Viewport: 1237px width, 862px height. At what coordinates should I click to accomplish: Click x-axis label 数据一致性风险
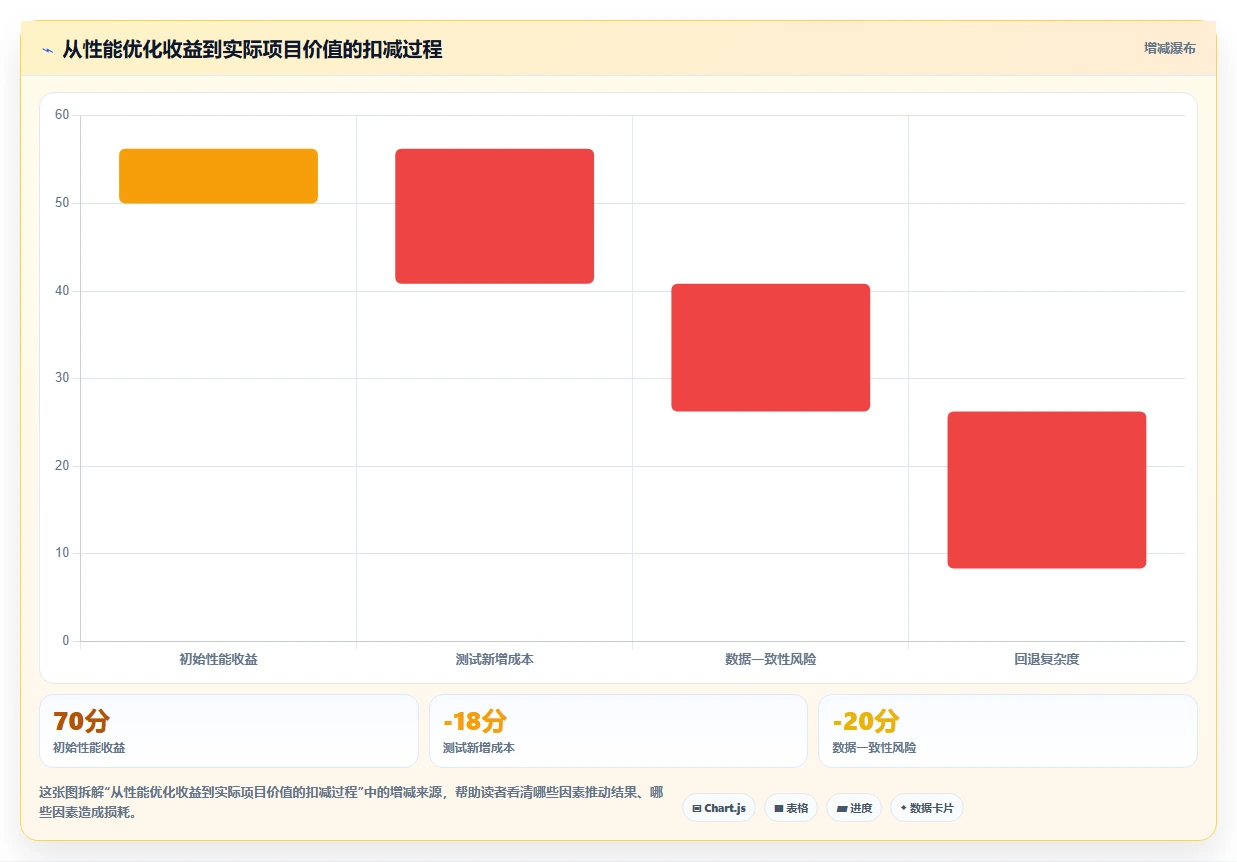point(770,660)
